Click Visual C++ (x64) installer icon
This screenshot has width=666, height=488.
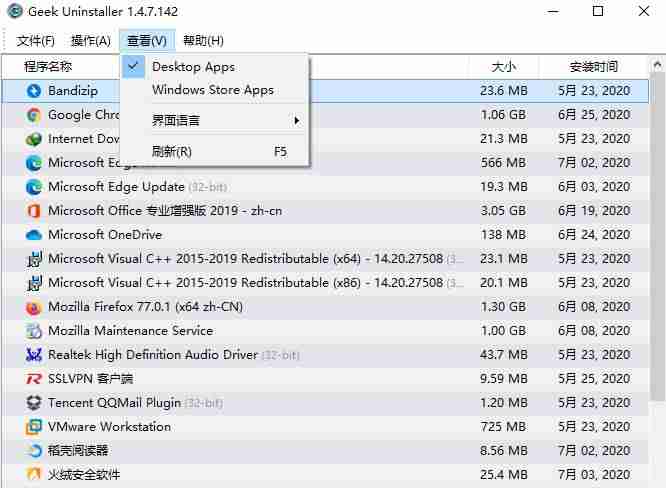click(34, 259)
